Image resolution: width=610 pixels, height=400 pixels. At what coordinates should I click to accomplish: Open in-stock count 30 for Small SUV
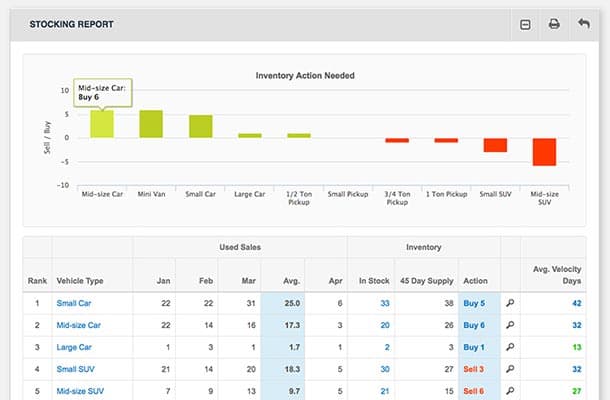[385, 369]
